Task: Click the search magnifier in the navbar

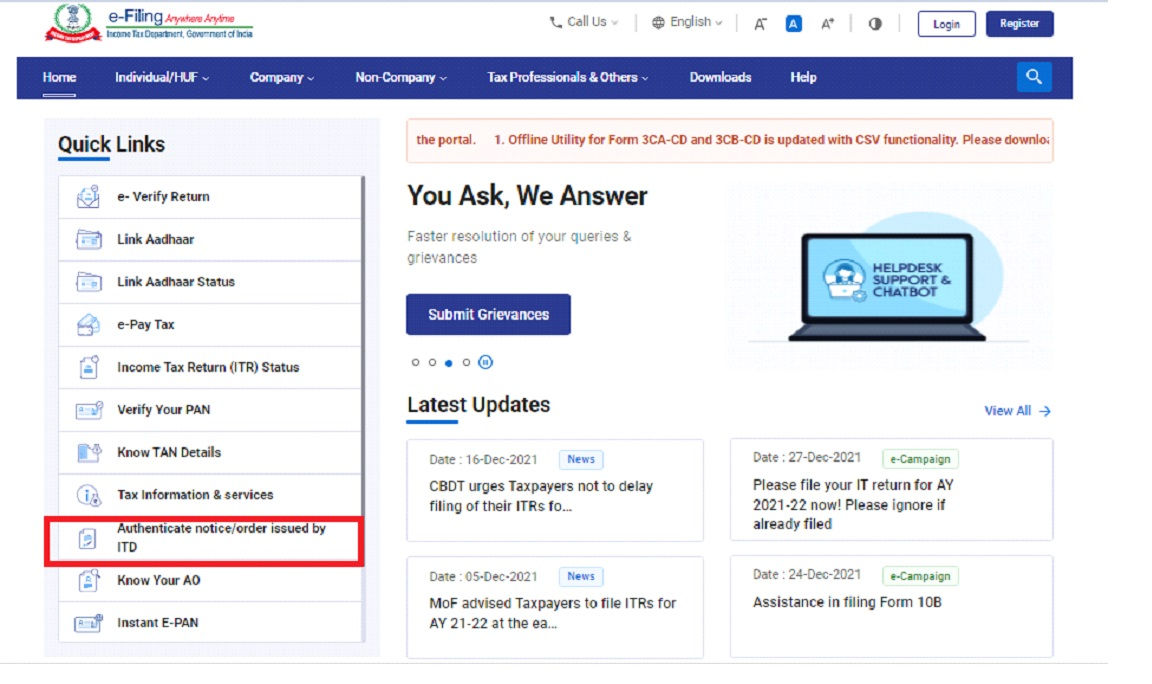Action: pyautogui.click(x=1035, y=76)
